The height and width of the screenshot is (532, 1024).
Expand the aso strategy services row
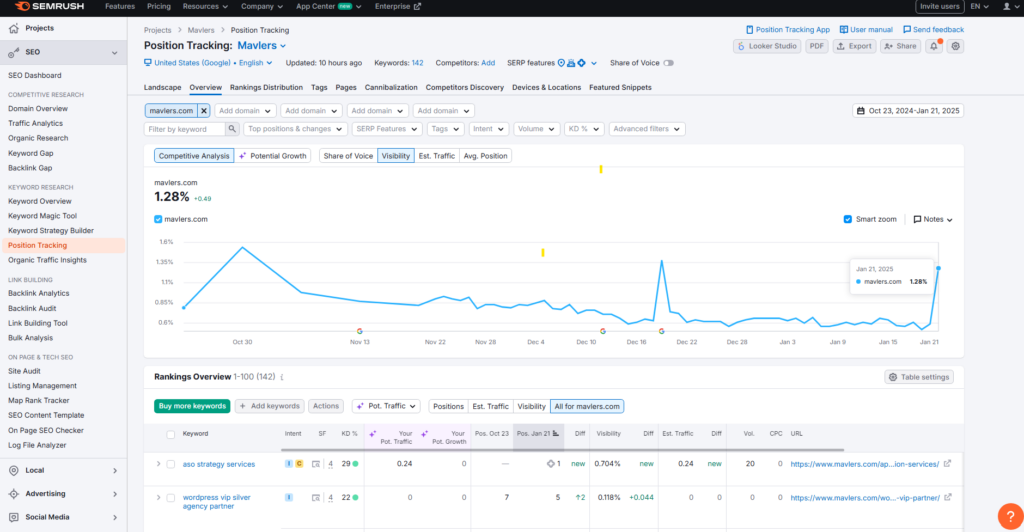pyautogui.click(x=158, y=464)
